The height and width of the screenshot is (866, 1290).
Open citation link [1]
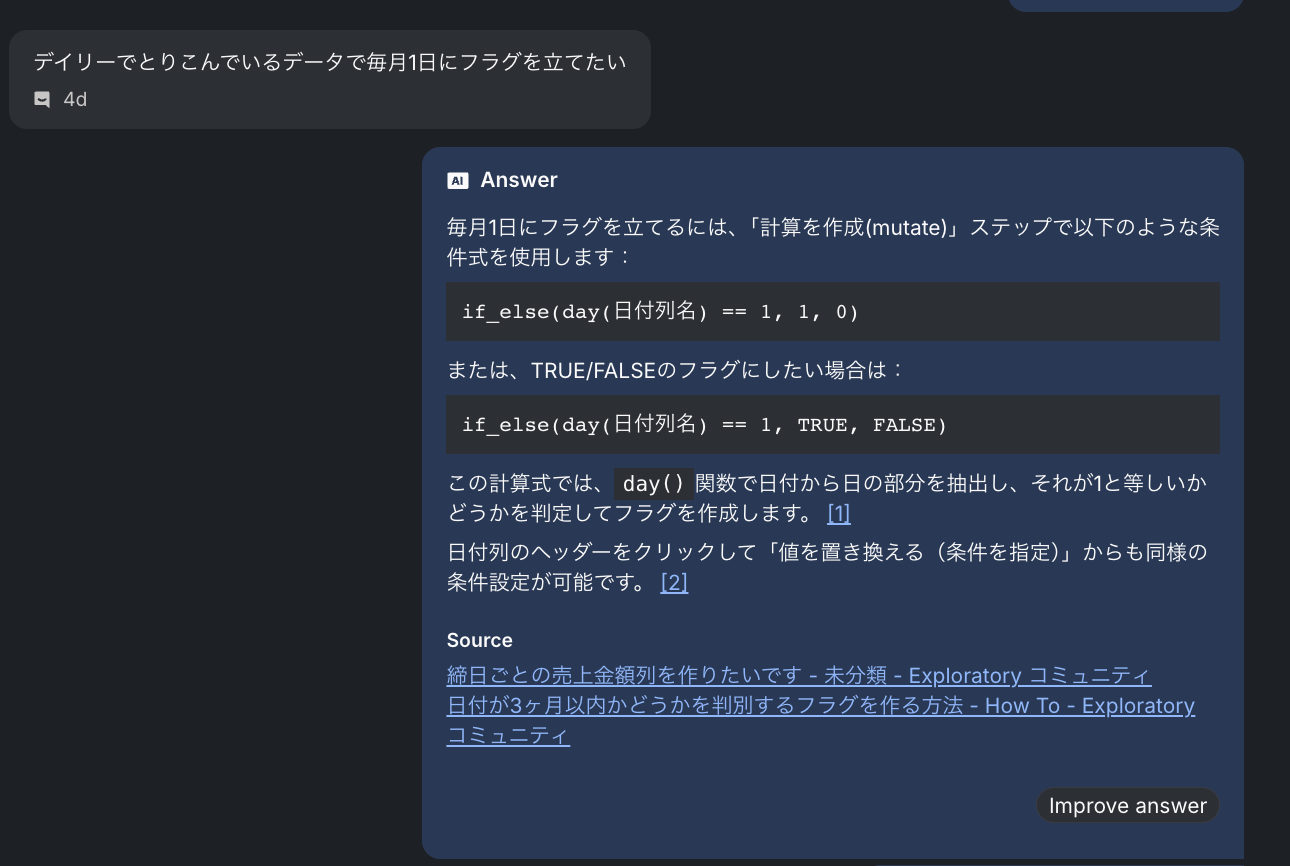839,514
